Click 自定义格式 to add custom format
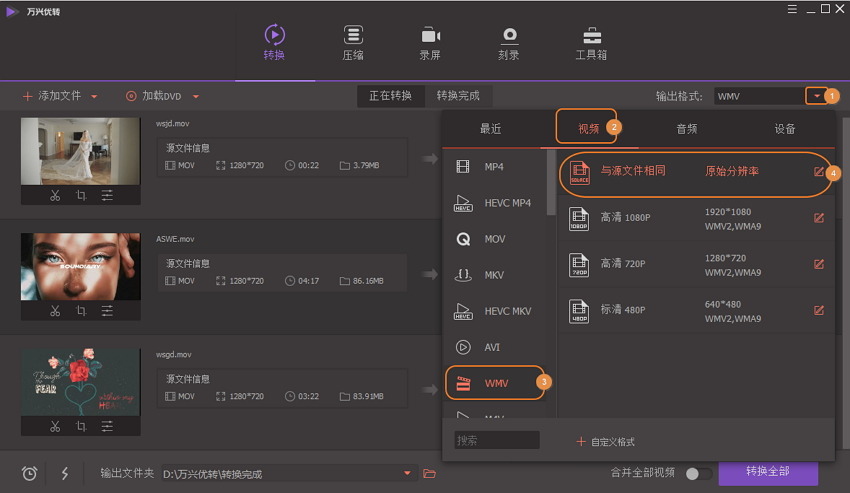Image resolution: width=850 pixels, height=493 pixels. [606, 441]
